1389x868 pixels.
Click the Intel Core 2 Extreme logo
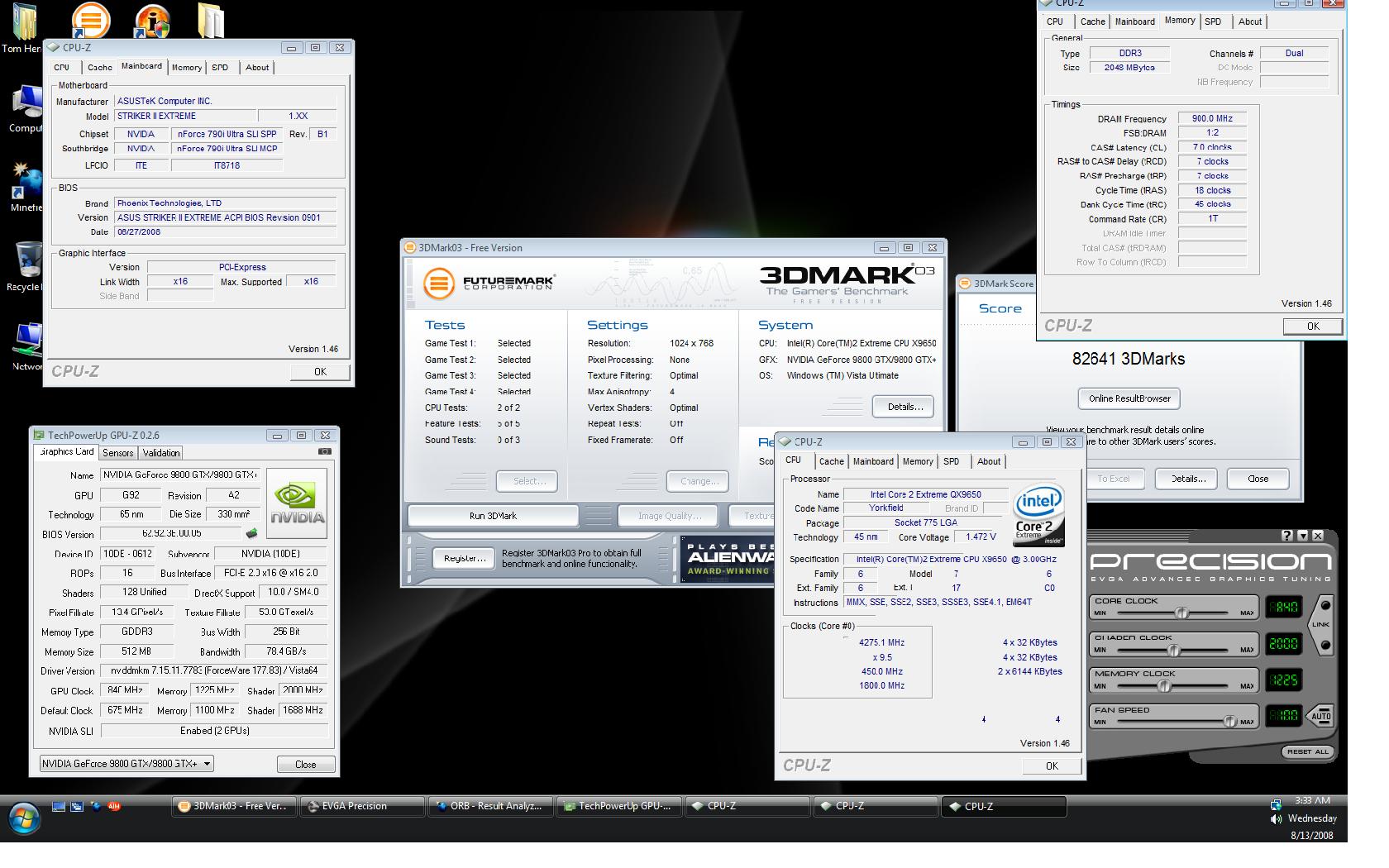pos(1038,516)
